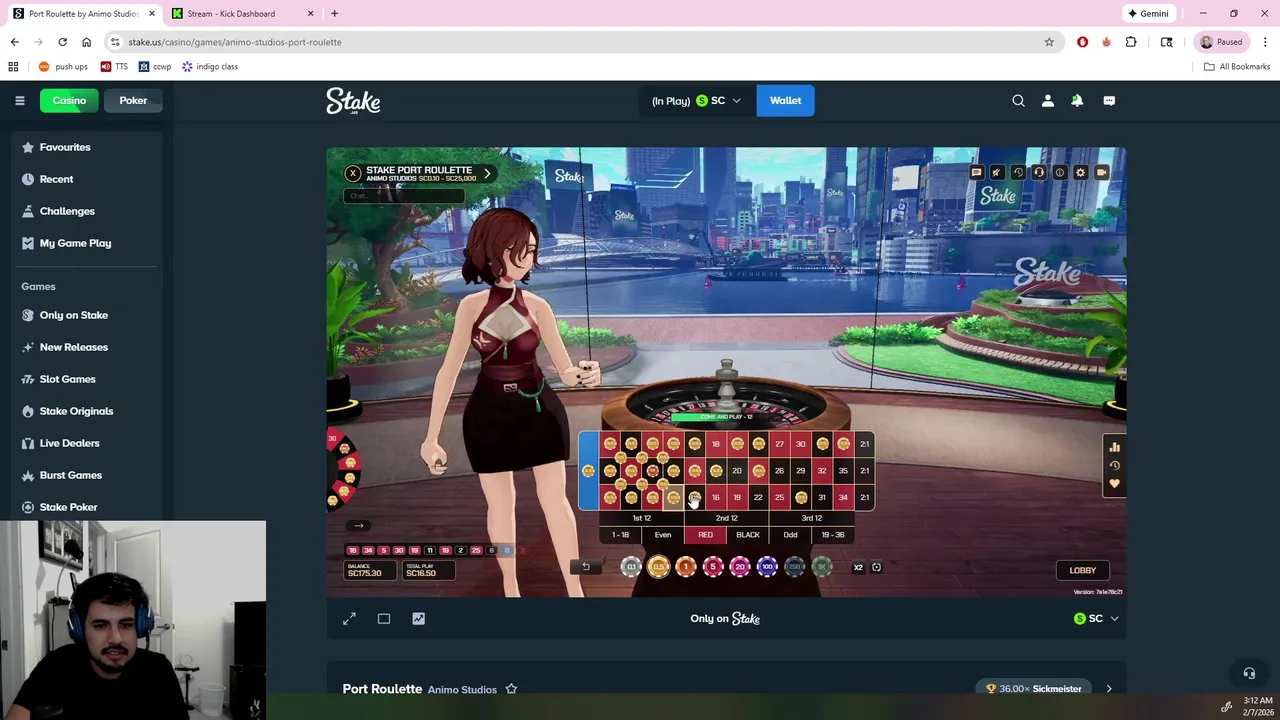This screenshot has height=720, width=1280.
Task: Undo the last bet with arrow button
Action: 586,567
